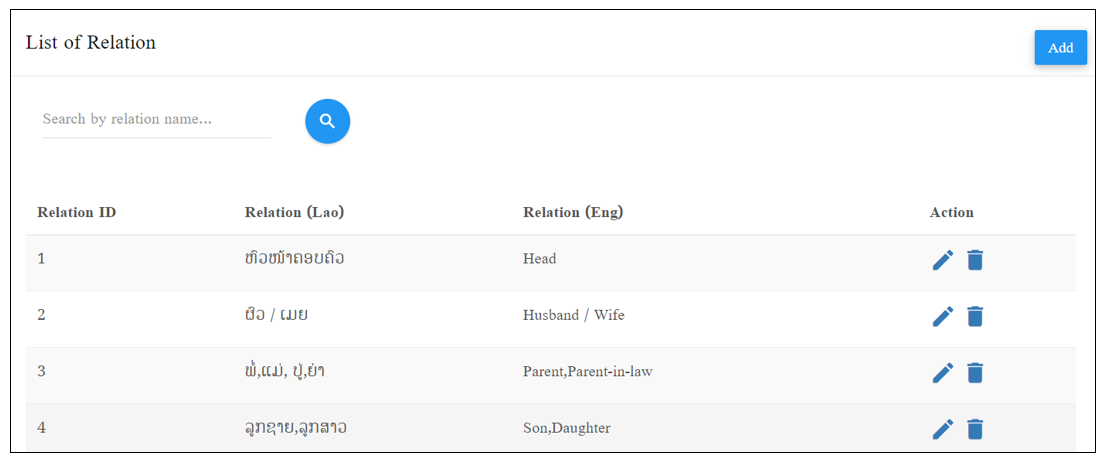Image resolution: width=1106 pixels, height=464 pixels.
Task: Delete the Head relation row
Action: (x=975, y=260)
